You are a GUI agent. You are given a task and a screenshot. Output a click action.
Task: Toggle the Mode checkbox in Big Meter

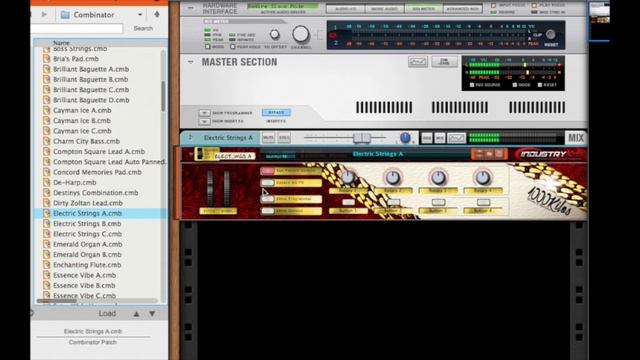pyautogui.click(x=208, y=47)
